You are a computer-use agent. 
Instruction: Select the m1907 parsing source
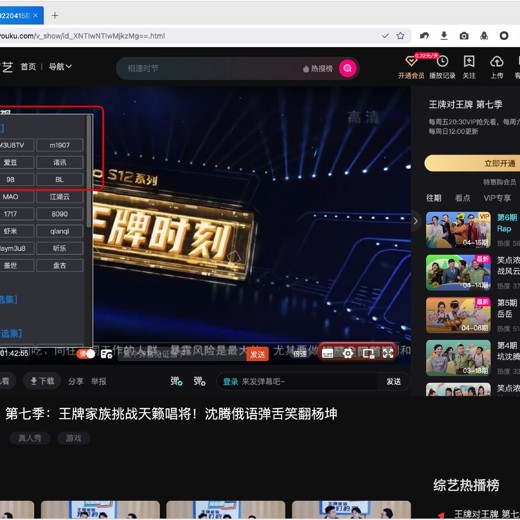(x=60, y=145)
